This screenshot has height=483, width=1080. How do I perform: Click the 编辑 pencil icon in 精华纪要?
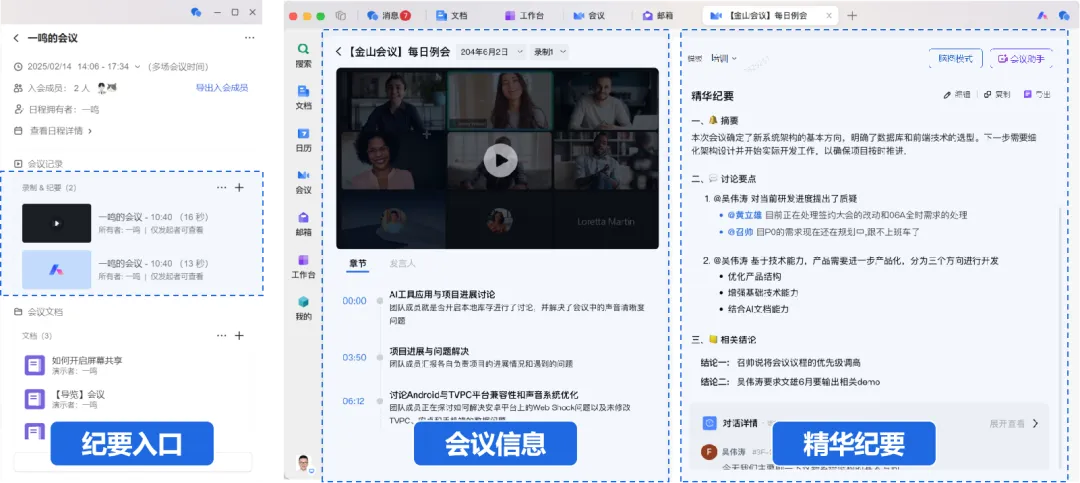[x=946, y=94]
